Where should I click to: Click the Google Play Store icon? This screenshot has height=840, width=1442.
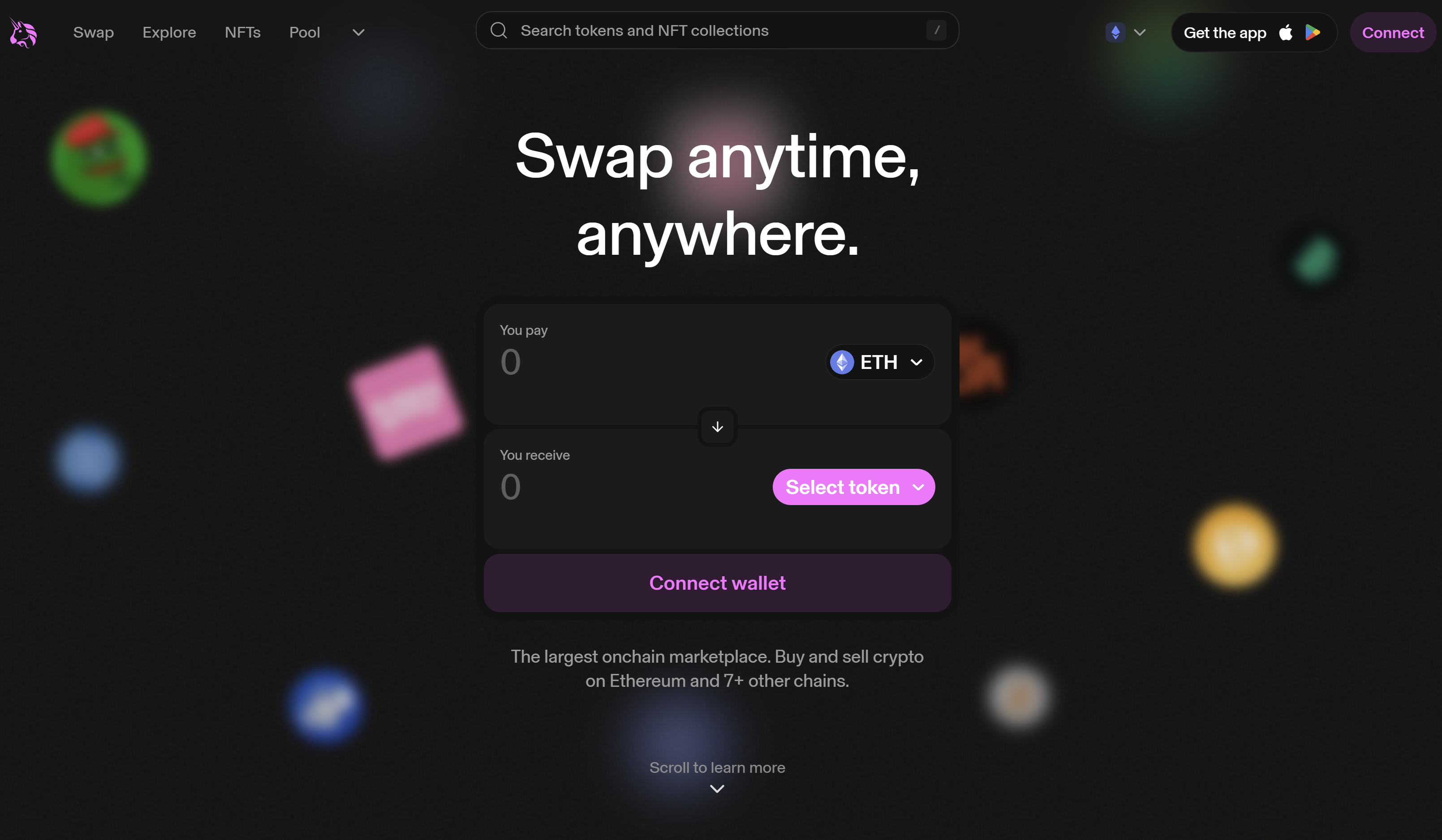click(x=1315, y=32)
